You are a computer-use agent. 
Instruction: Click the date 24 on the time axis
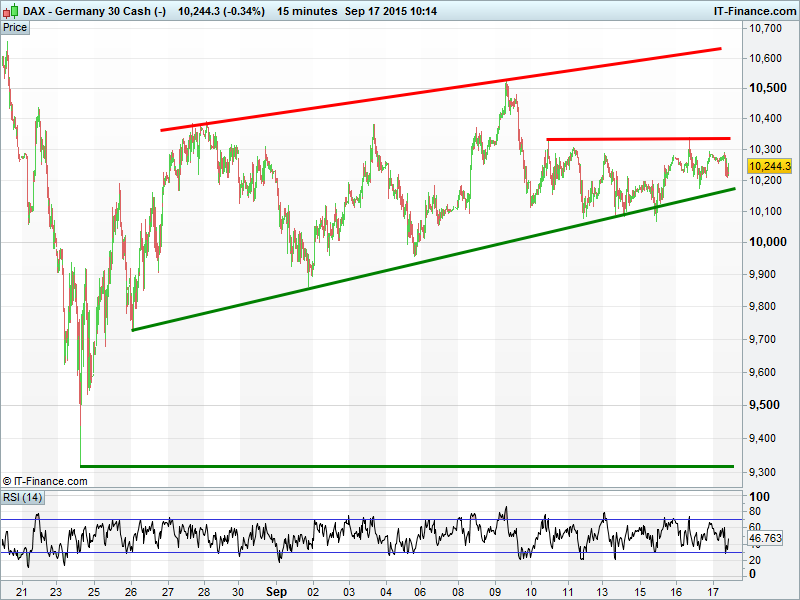point(94,592)
